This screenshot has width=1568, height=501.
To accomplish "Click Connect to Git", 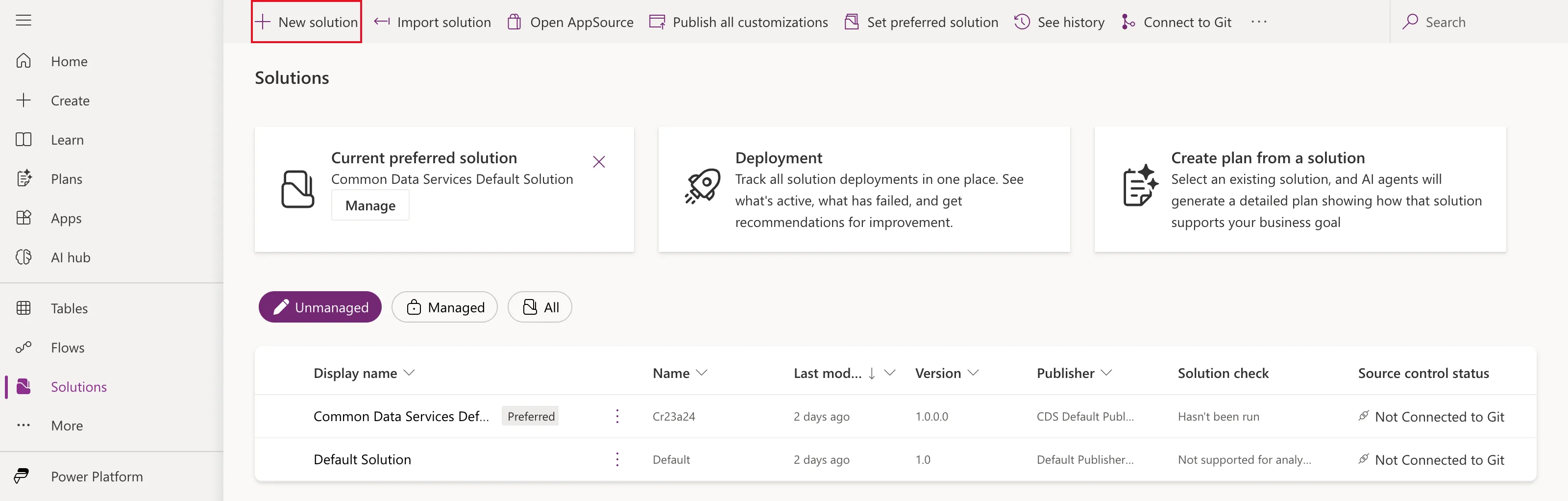I will coord(1176,22).
